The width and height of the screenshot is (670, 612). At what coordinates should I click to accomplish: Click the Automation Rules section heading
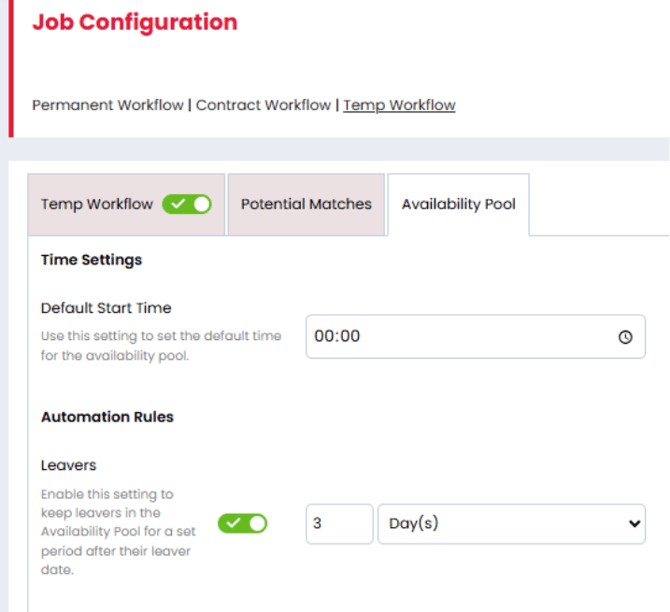pyautogui.click(x=107, y=417)
